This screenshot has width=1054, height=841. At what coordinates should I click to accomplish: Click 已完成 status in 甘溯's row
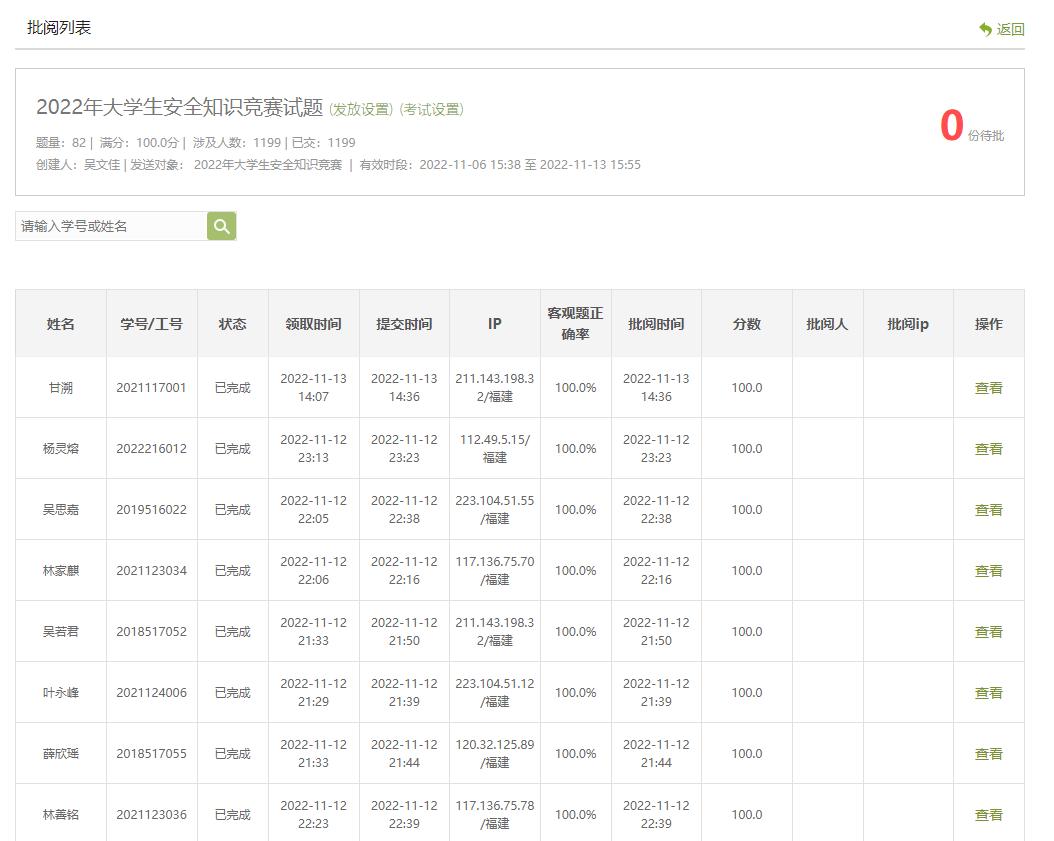coord(233,388)
